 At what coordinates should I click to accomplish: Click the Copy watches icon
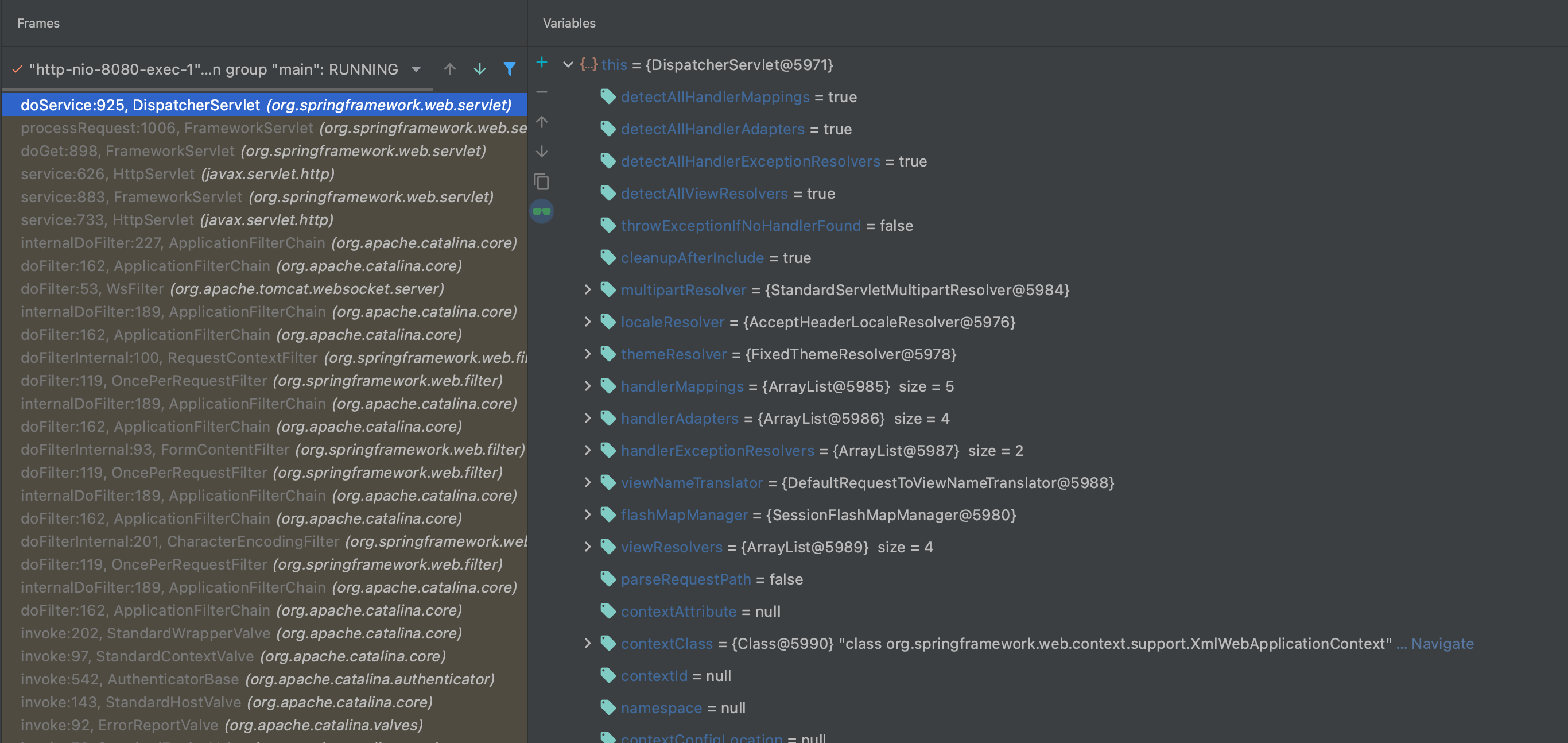(541, 181)
